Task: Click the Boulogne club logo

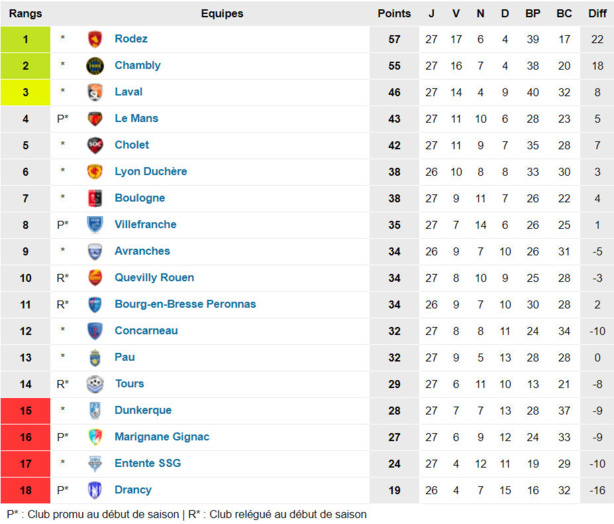Action: pyautogui.click(x=95, y=198)
